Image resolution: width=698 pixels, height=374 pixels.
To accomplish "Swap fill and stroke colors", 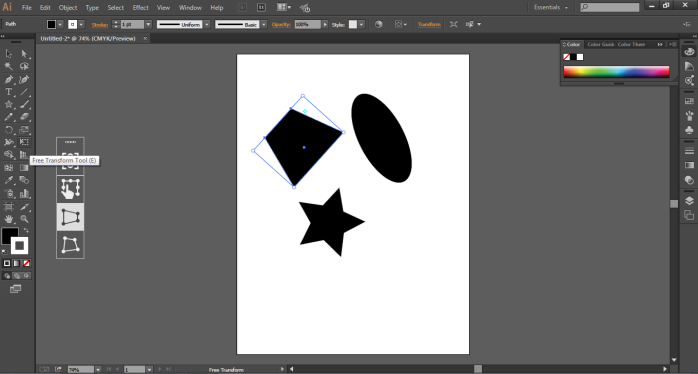I will (26, 230).
